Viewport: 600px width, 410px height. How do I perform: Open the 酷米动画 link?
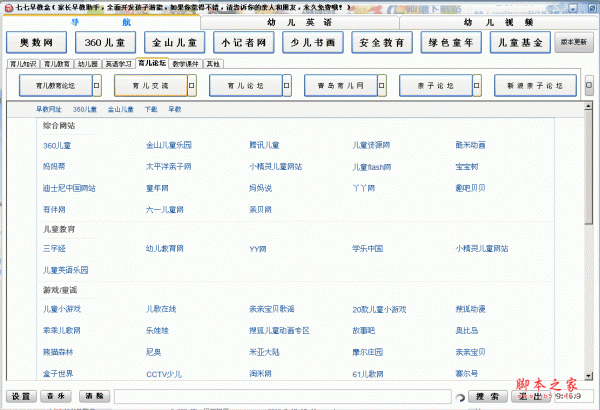[x=471, y=145]
